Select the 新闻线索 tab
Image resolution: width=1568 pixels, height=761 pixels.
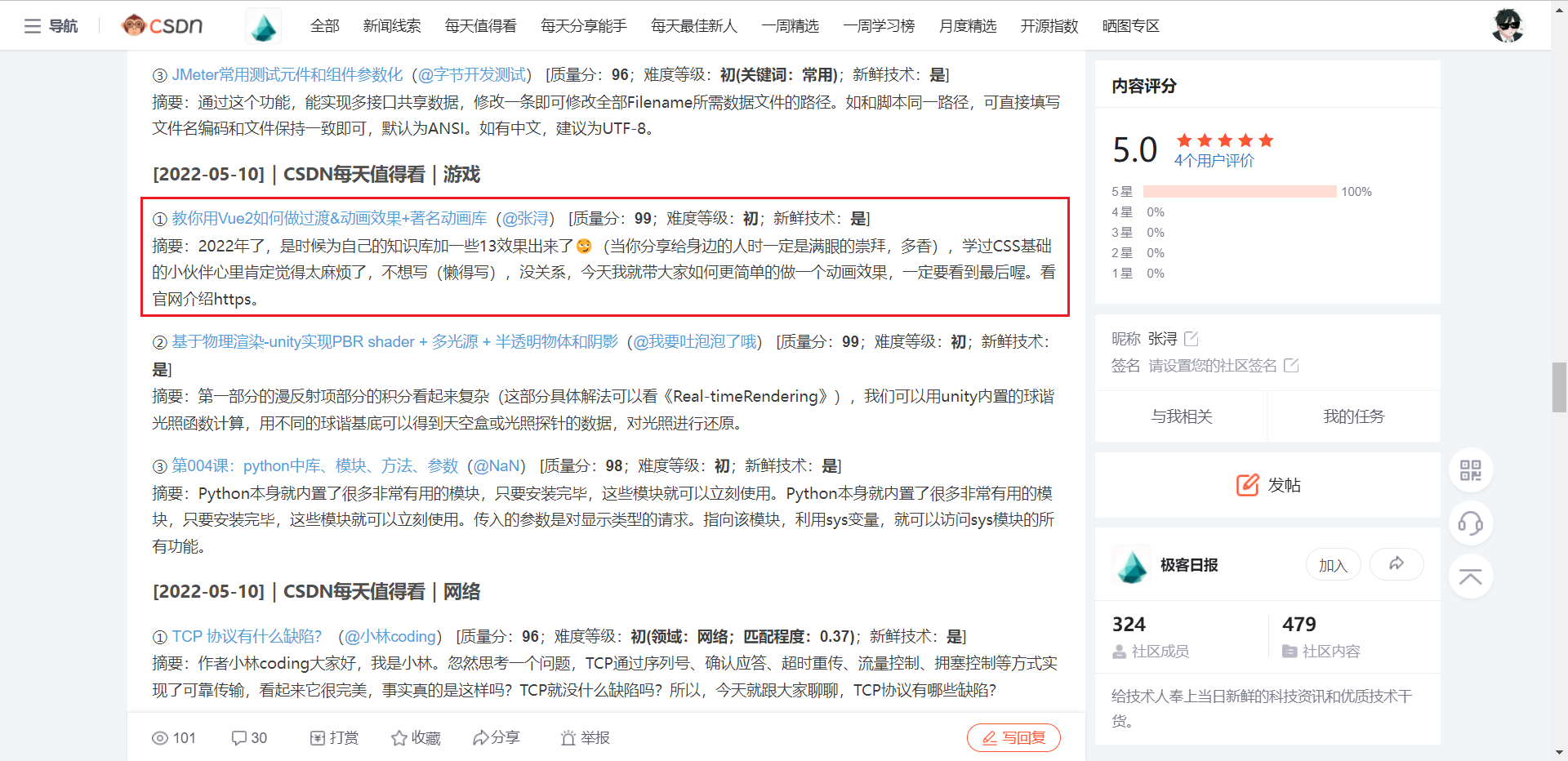pyautogui.click(x=392, y=26)
